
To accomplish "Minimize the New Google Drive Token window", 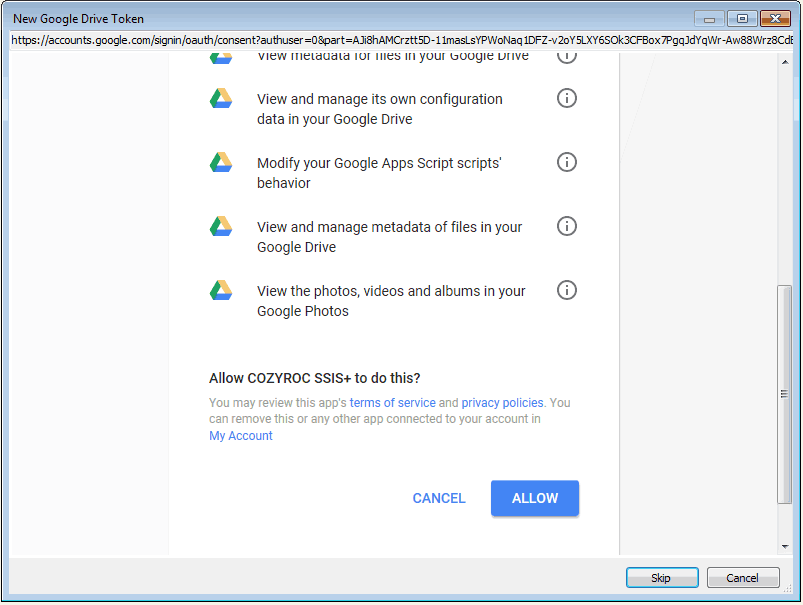I will click(709, 19).
